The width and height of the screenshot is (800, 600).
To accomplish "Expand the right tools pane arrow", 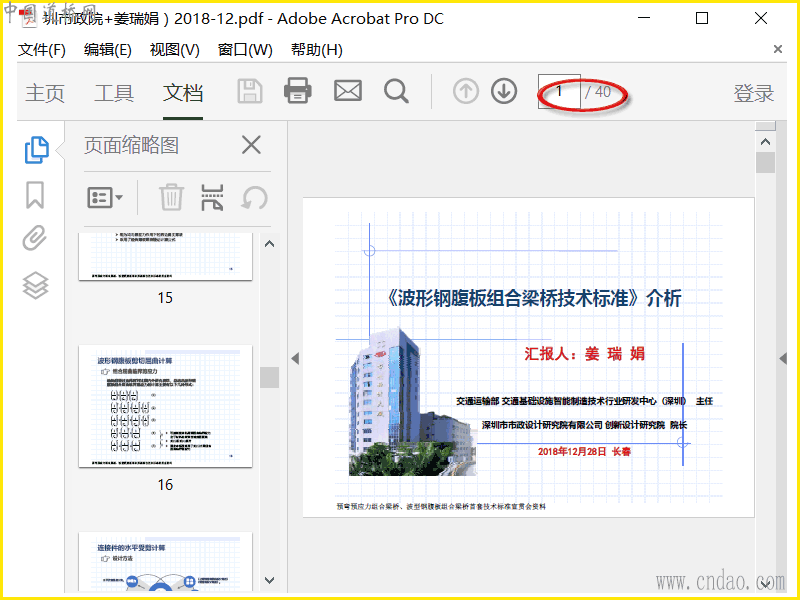I will pos(783,358).
